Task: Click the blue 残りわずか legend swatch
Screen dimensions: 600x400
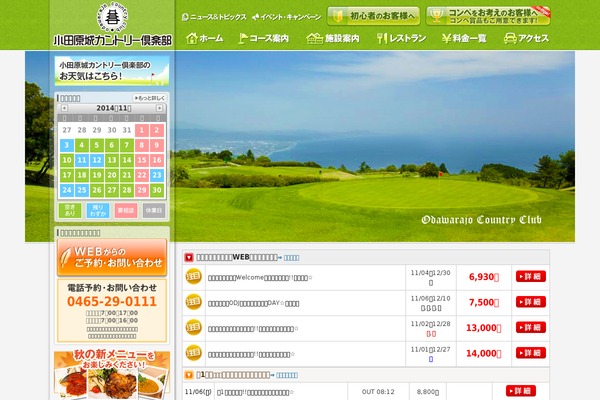Action: click(x=98, y=211)
